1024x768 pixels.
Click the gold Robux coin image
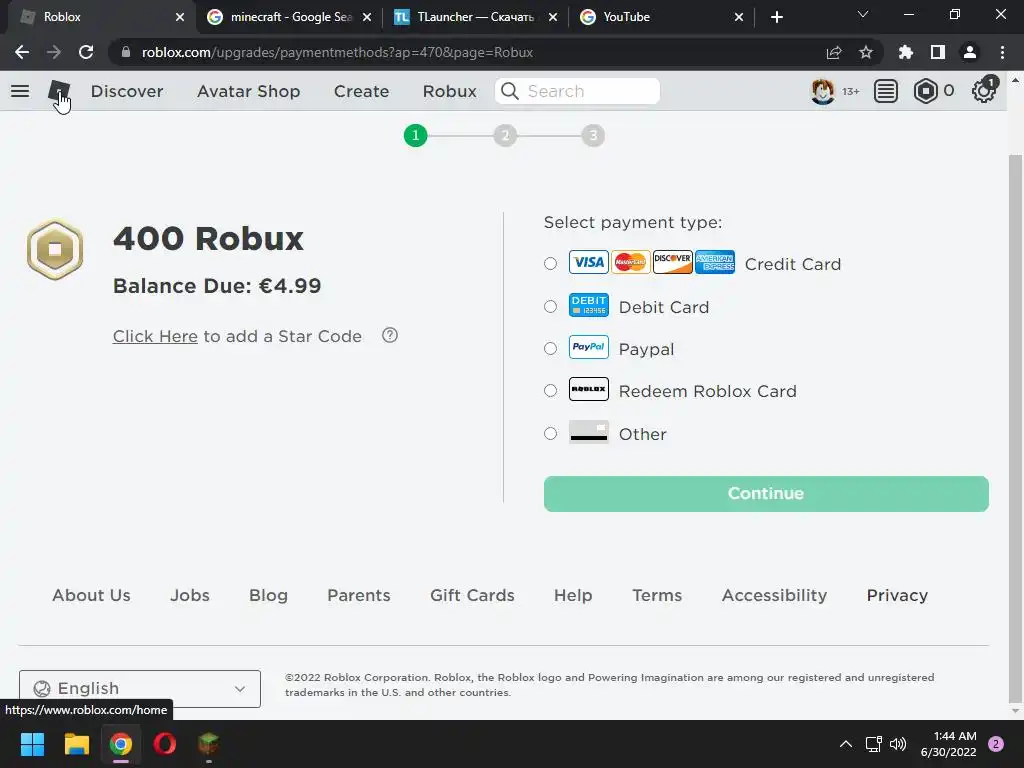click(55, 249)
